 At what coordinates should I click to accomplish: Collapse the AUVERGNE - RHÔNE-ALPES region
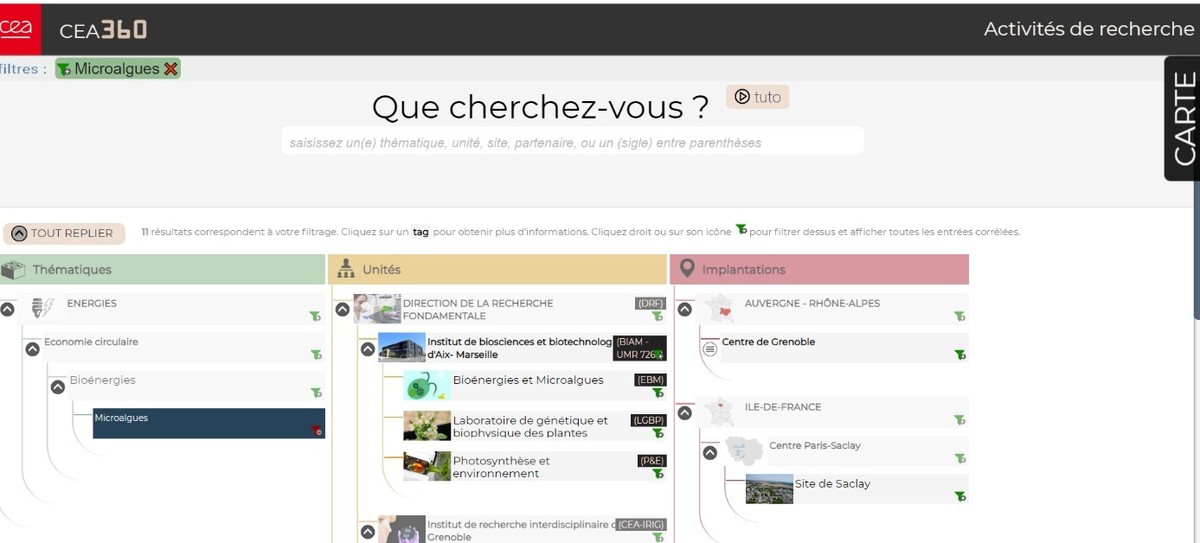685,310
